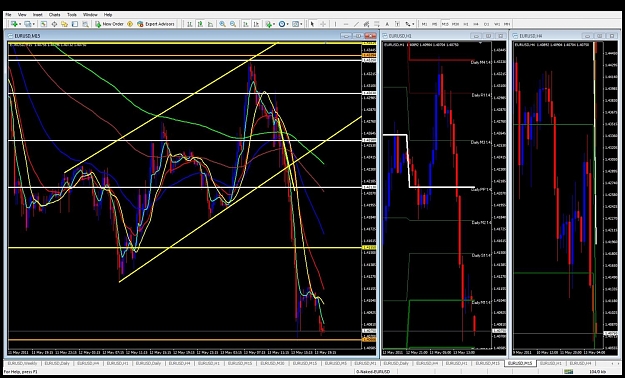Select the Crosshair tool

tap(323, 24)
